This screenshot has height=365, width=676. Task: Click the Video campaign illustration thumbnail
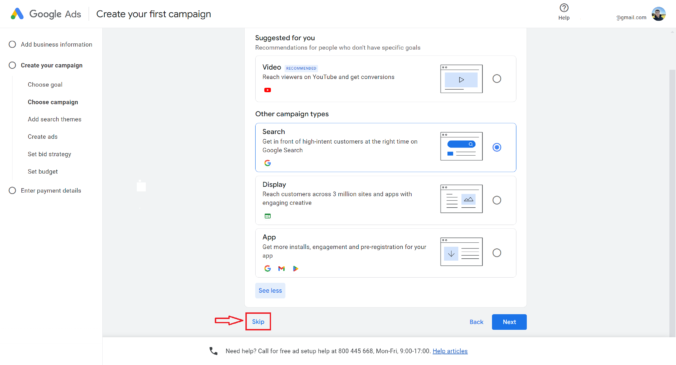coord(461,78)
